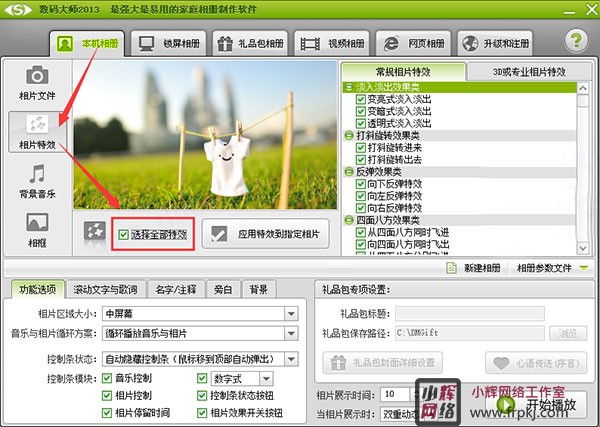
Task: Open the 相片文件 camera icon
Action: pos(37,75)
